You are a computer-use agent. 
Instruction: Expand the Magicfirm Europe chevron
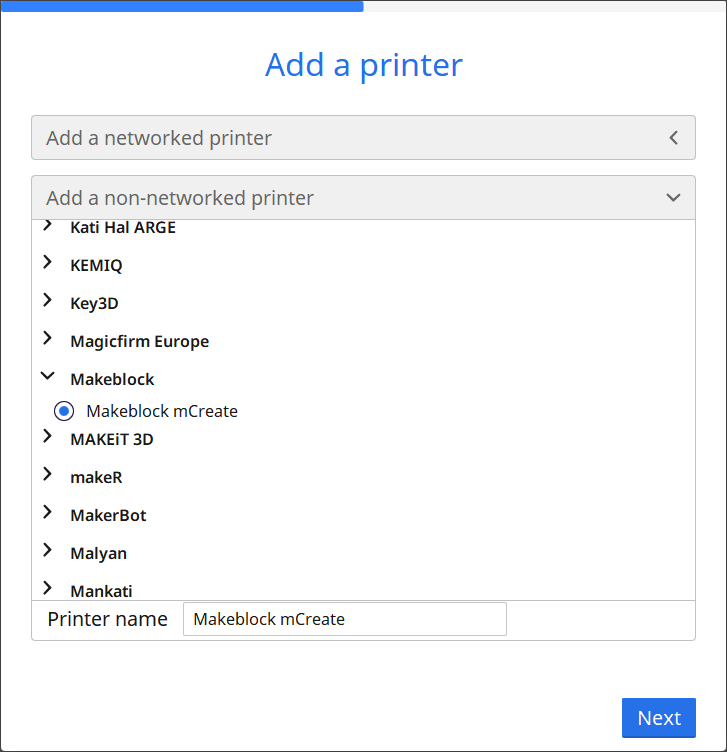pyautogui.click(x=47, y=339)
